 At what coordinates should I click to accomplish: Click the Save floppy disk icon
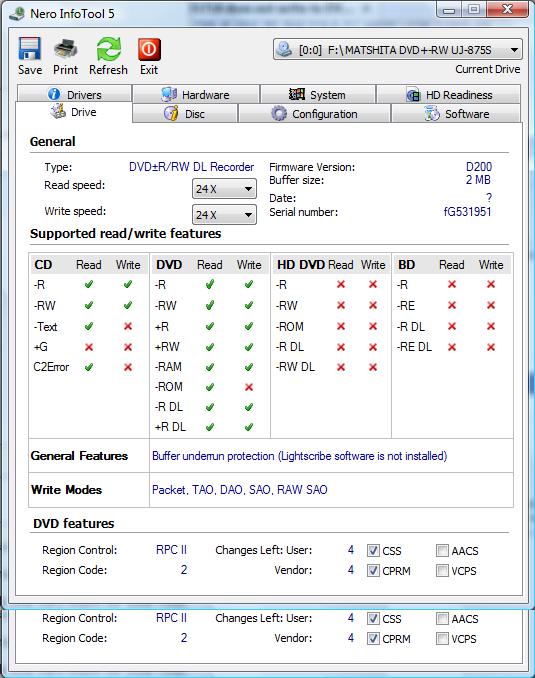pyautogui.click(x=30, y=48)
